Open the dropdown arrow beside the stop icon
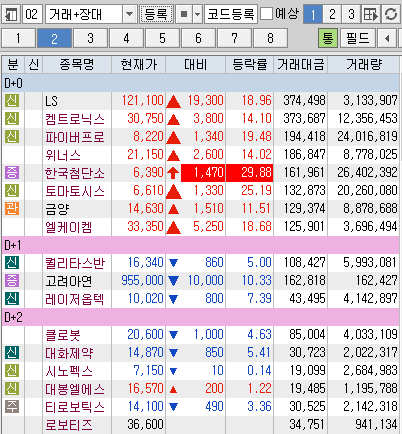Viewport: 402px width, 434px height. point(198,14)
